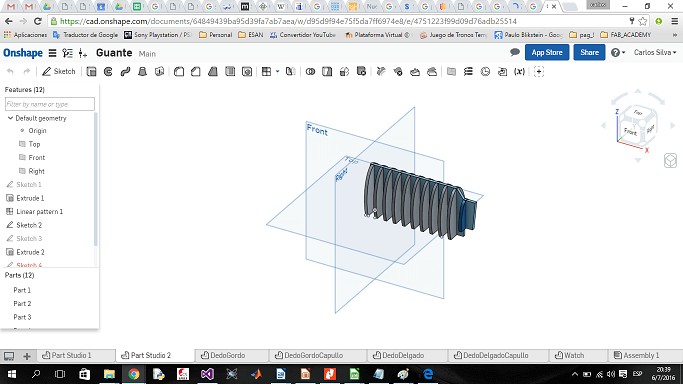Open the Carlos Silva account menu

click(655, 52)
